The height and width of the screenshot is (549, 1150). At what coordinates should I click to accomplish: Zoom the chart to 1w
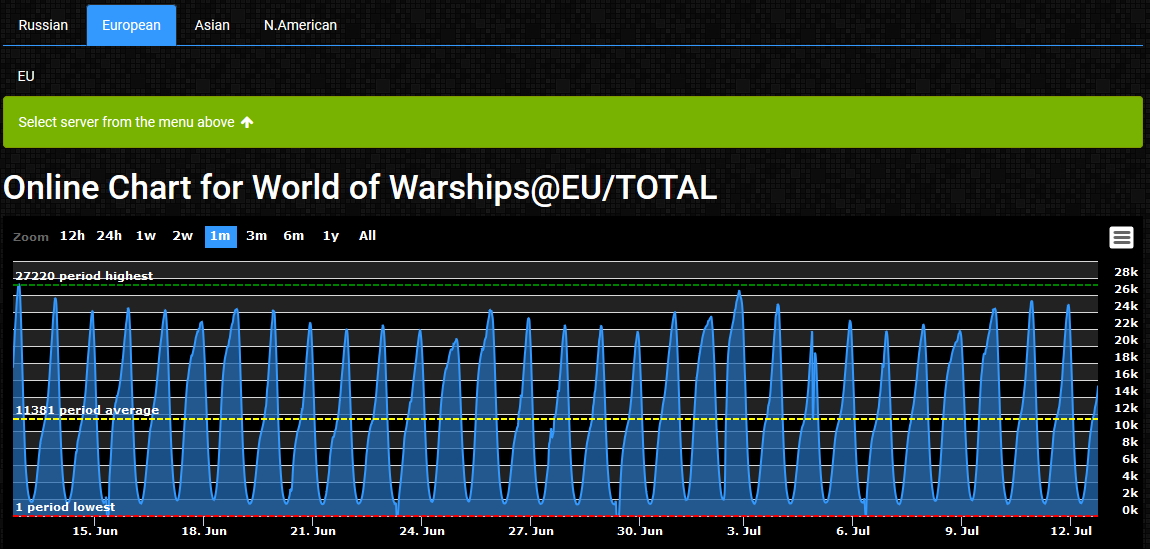coord(146,236)
